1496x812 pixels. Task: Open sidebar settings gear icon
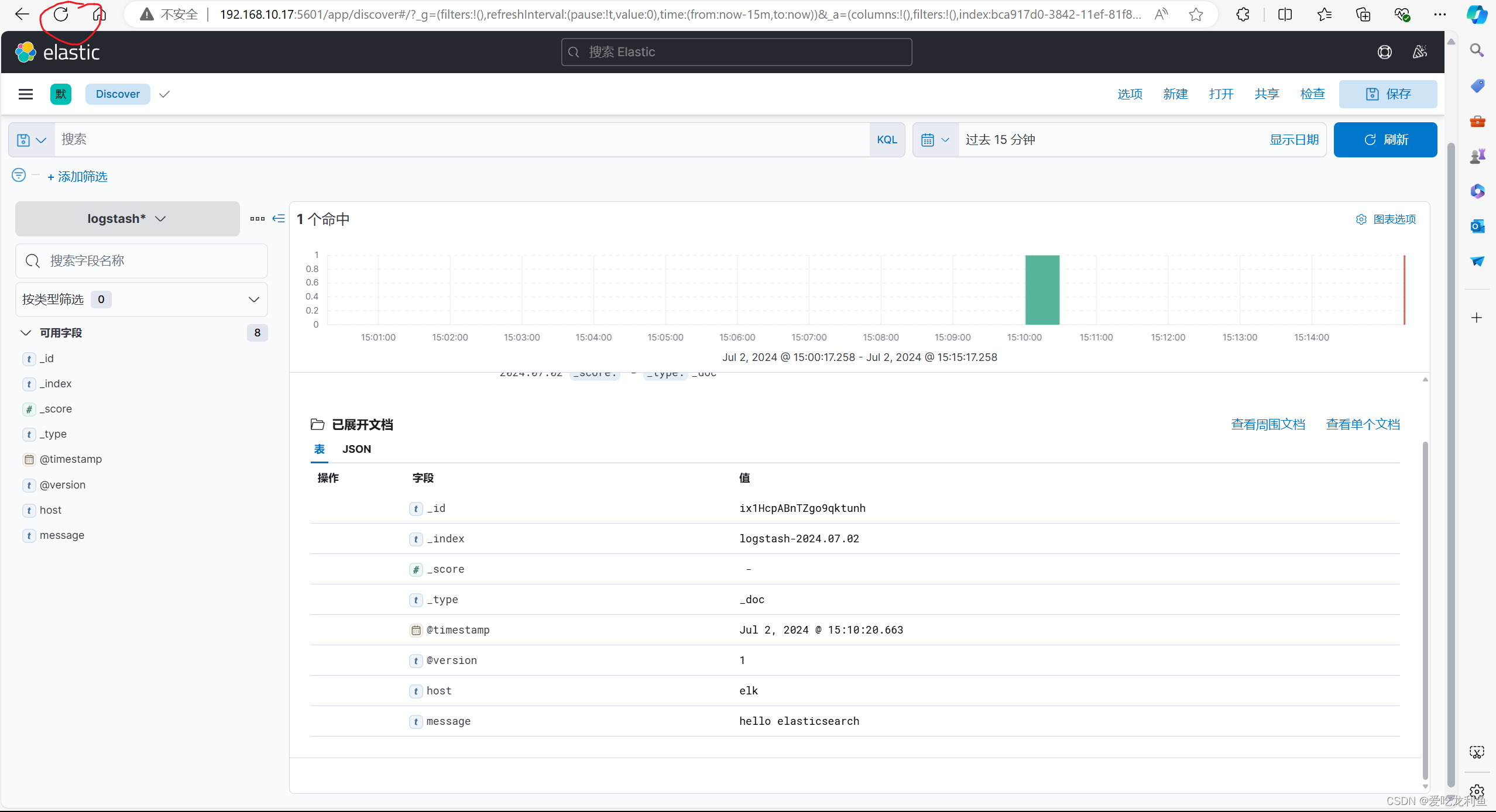tap(1477, 792)
